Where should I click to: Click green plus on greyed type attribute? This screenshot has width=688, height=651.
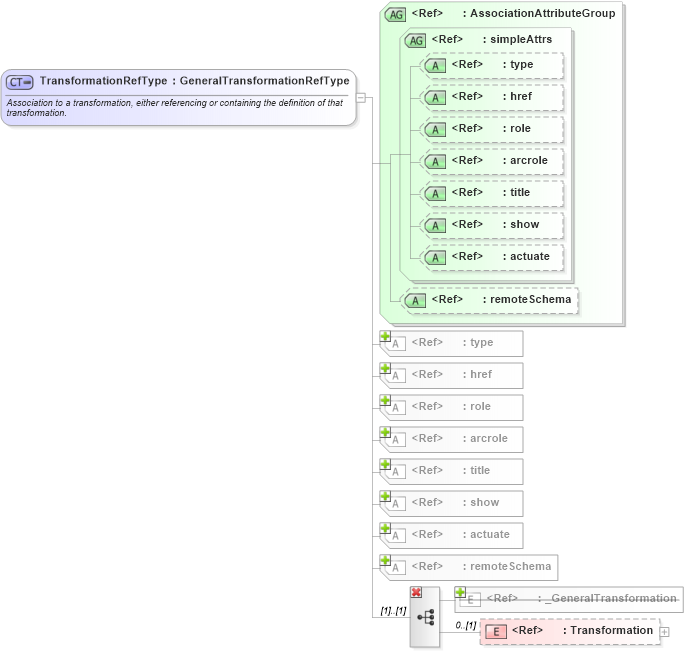(385, 336)
